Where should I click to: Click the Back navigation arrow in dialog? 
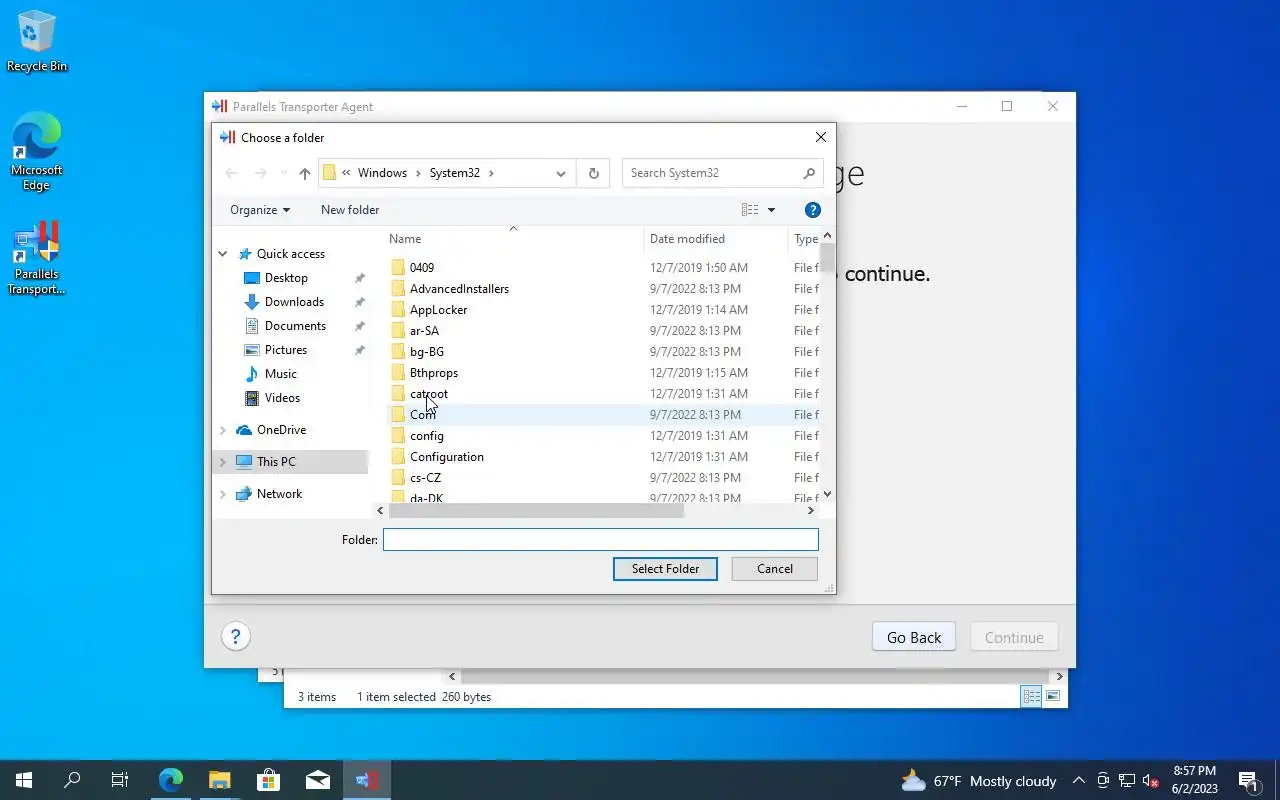(232, 173)
